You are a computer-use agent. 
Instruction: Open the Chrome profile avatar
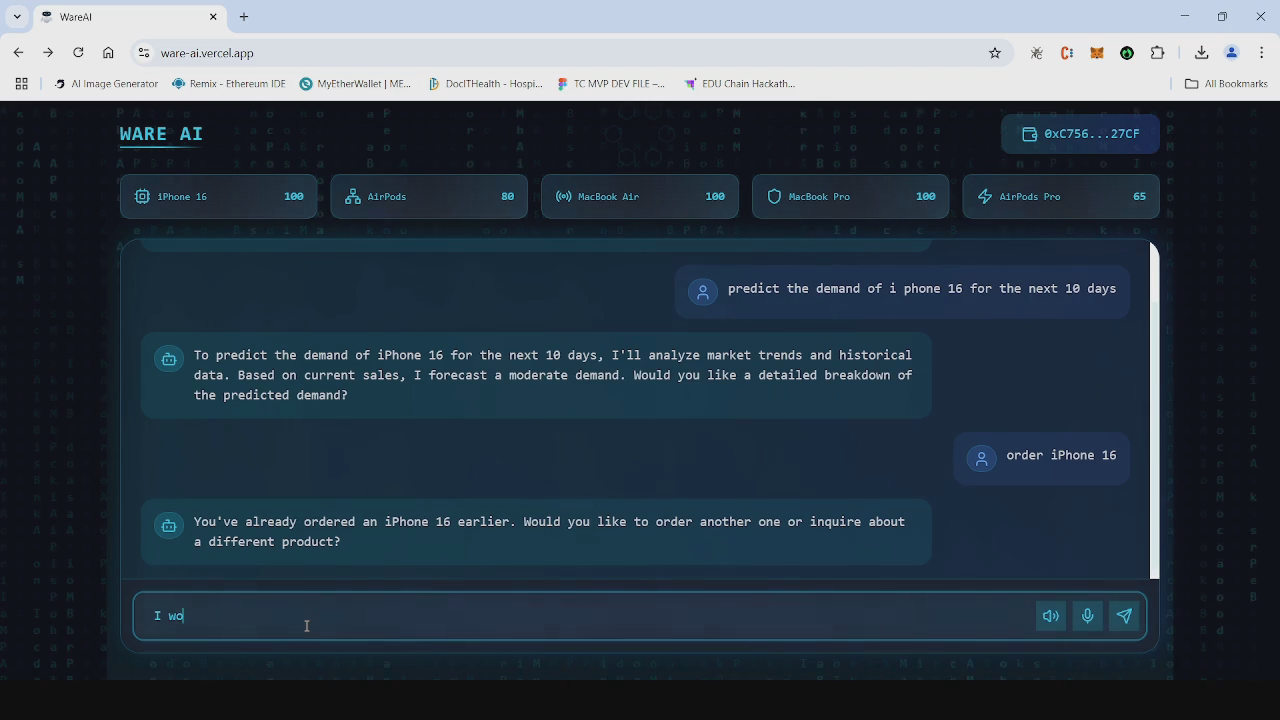click(1232, 53)
